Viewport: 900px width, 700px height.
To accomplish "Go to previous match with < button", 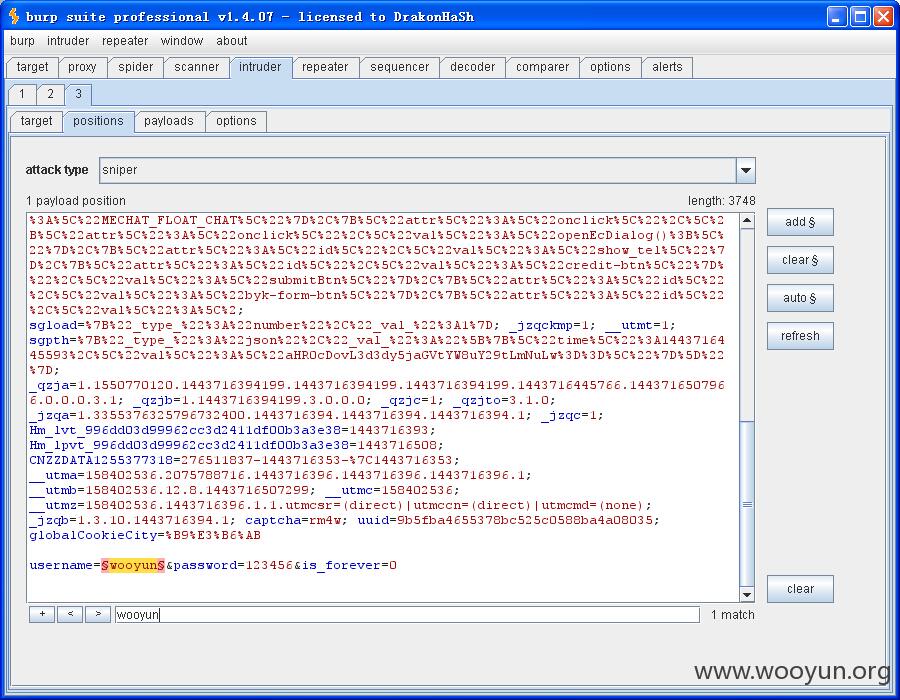I will coord(70,615).
